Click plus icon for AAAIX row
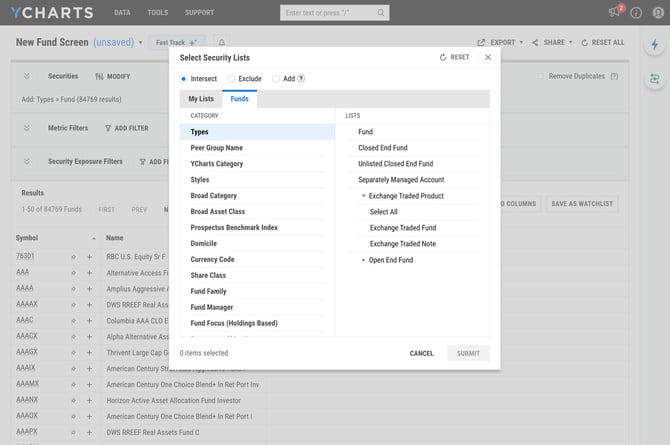670x445 pixels. click(x=89, y=368)
